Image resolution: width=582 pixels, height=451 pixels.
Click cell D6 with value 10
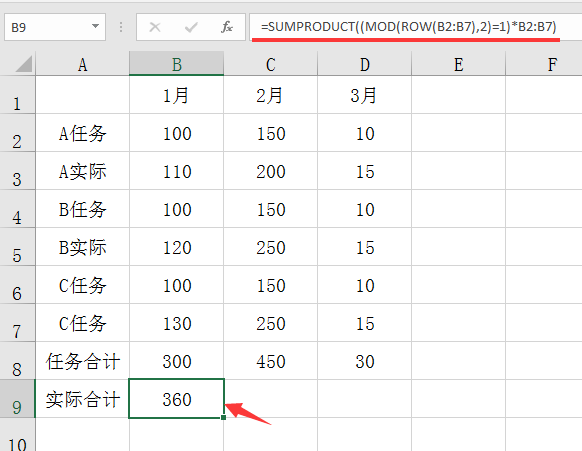(364, 285)
